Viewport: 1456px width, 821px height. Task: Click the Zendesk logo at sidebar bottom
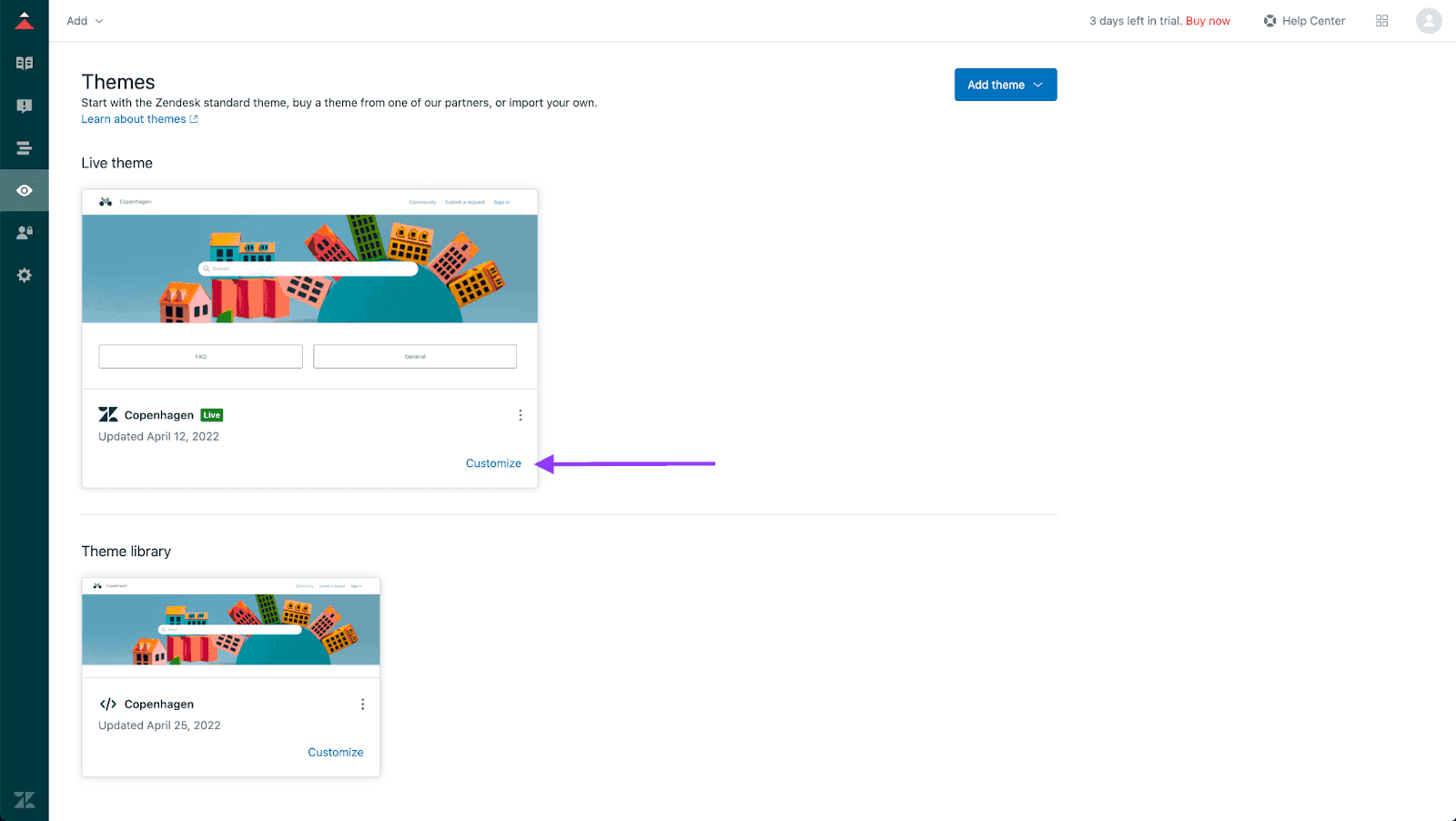25,800
